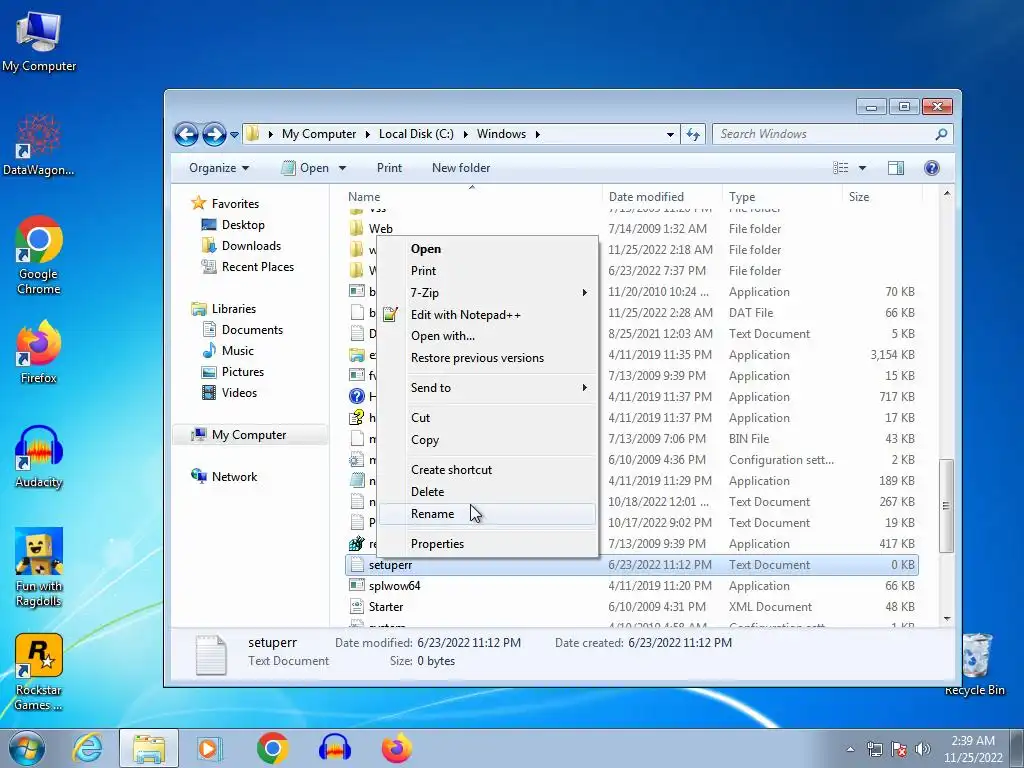1024x768 pixels.
Task: Select Rename in the context menu
Action: [487, 514]
